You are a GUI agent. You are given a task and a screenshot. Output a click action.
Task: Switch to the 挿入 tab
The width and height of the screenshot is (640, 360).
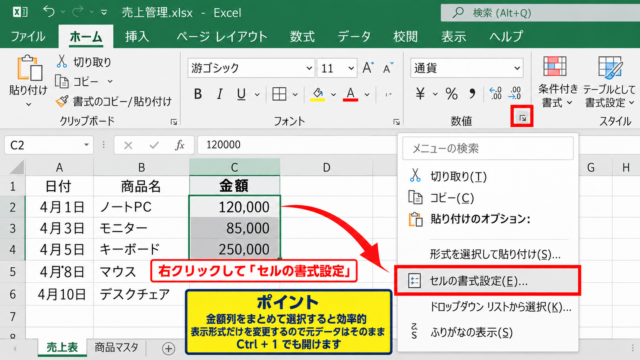[x=137, y=37]
